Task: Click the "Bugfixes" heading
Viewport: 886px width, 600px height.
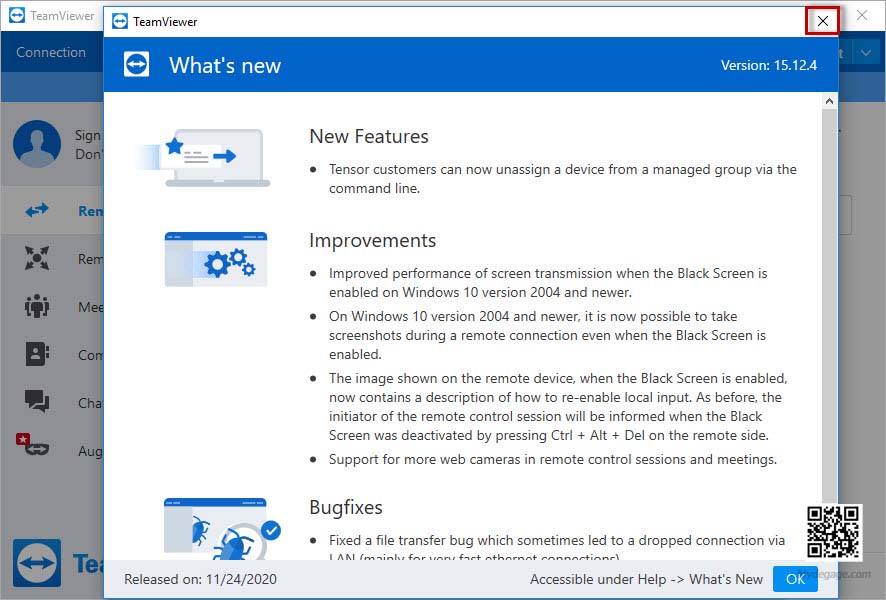Action: [346, 507]
